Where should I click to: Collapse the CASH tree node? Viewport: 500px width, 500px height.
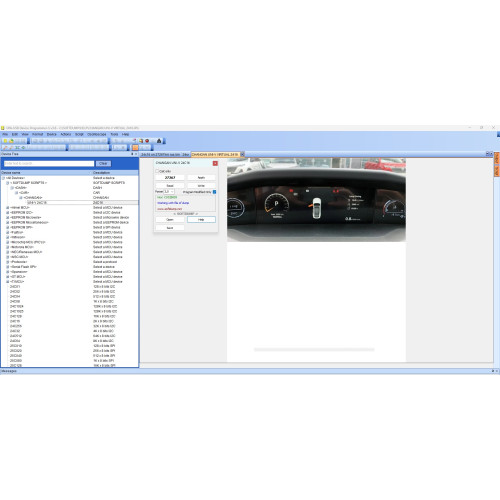coord(12,188)
